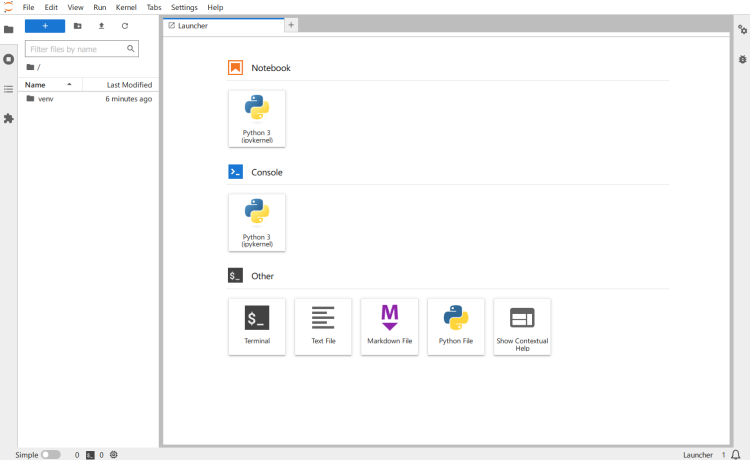
Task: Sort files by Last Modified column
Action: pyautogui.click(x=121, y=85)
